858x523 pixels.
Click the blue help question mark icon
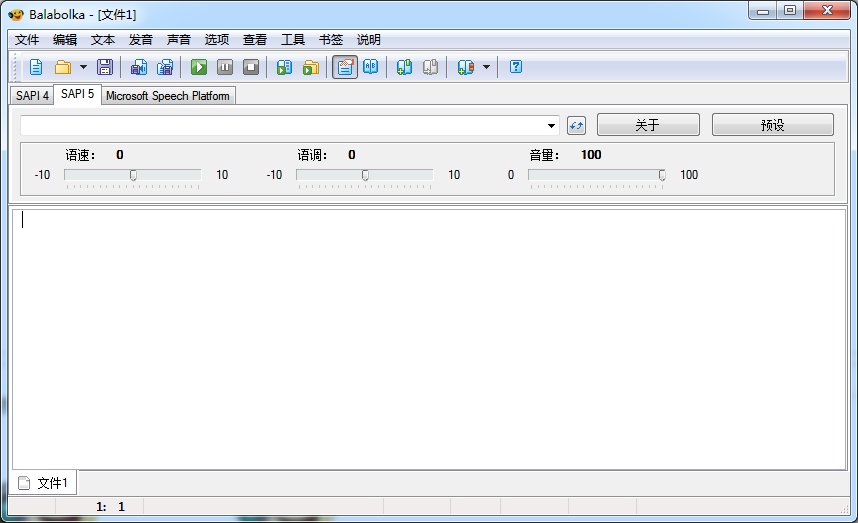pos(515,67)
